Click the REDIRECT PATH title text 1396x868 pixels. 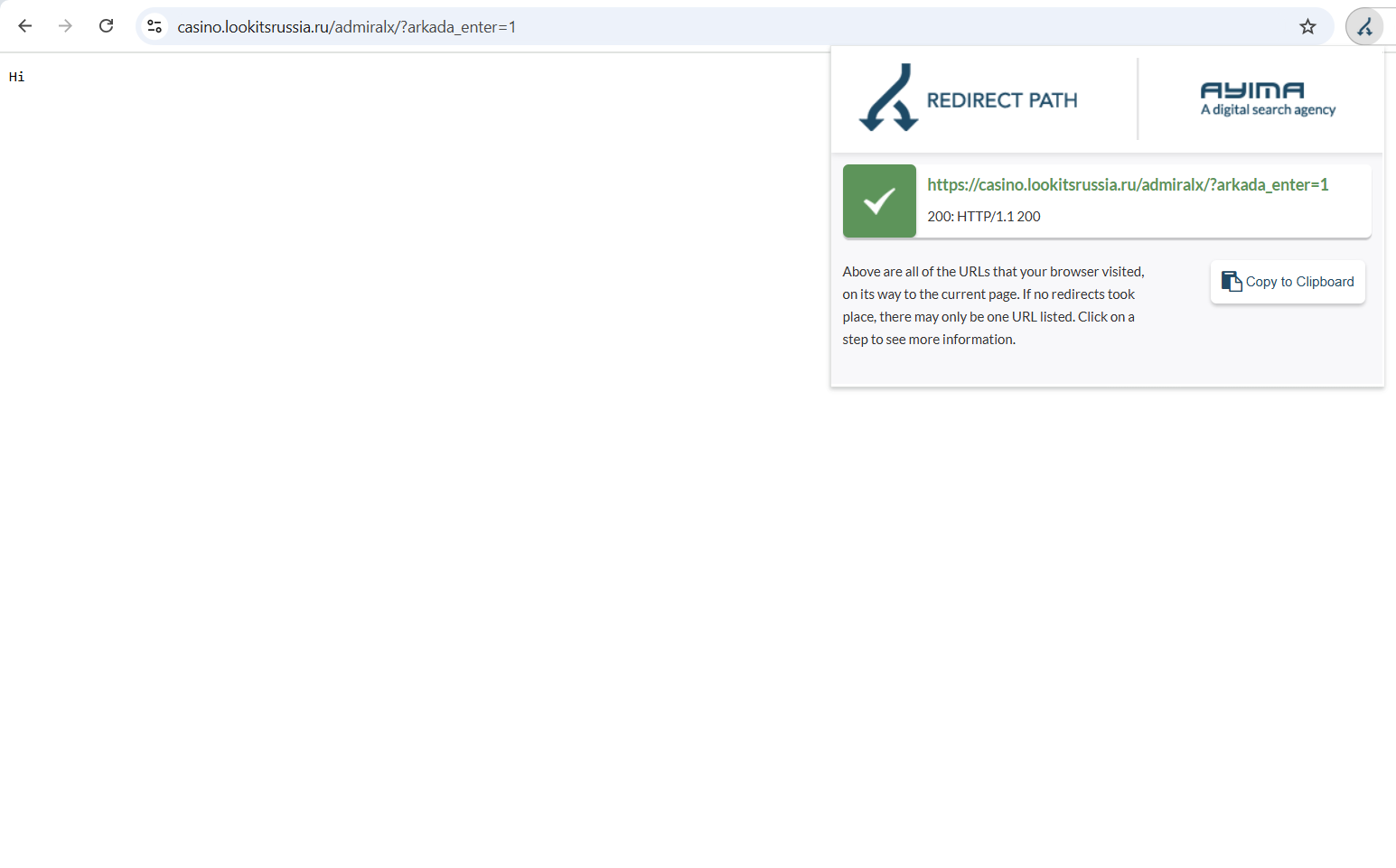pyautogui.click(x=1001, y=100)
